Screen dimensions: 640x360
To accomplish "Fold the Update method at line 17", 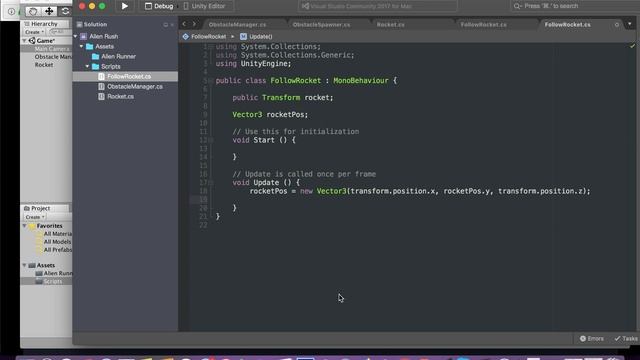I will point(211,182).
